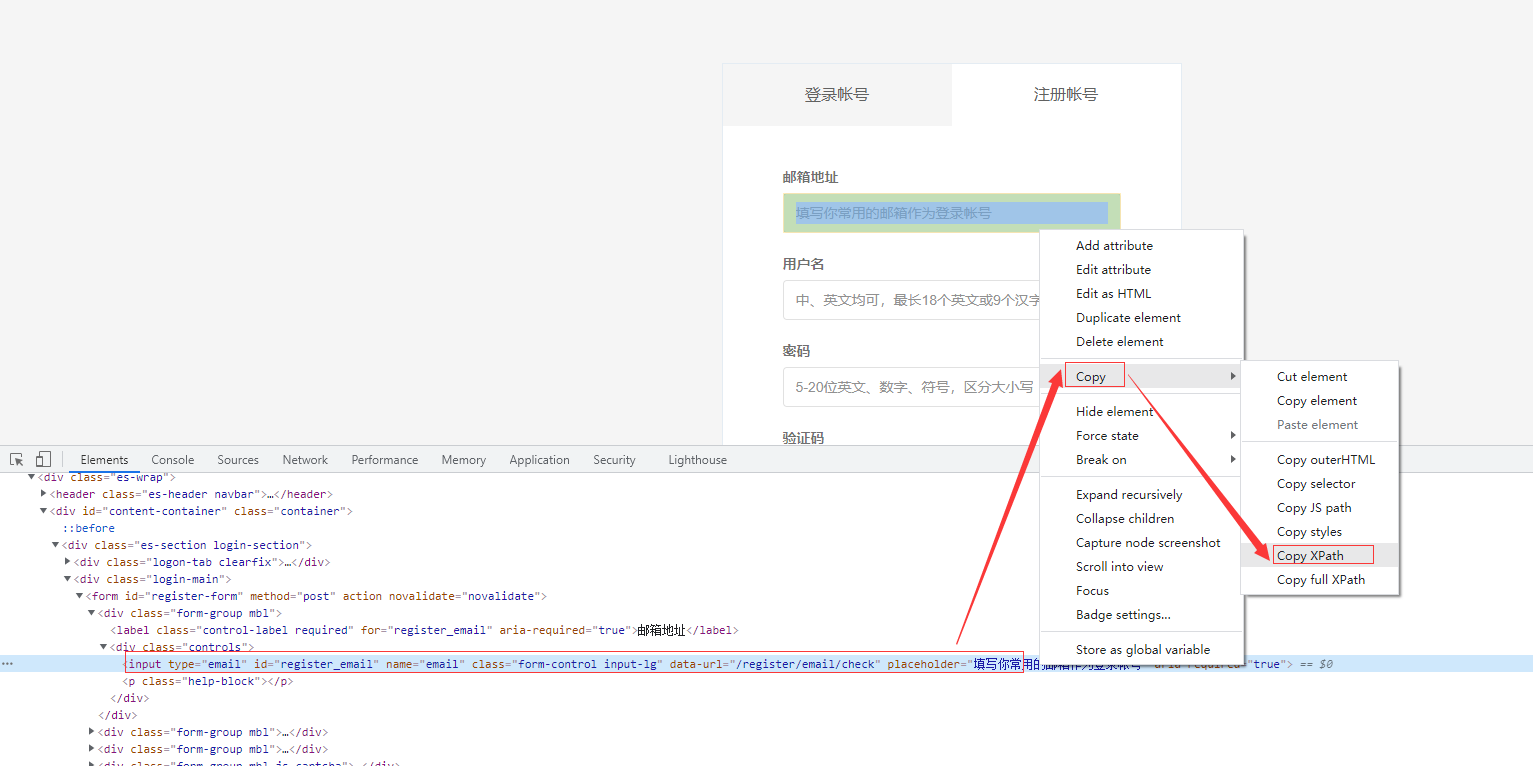Select Duplicate element menu entry
This screenshot has height=766, width=1533.
click(x=1141, y=318)
